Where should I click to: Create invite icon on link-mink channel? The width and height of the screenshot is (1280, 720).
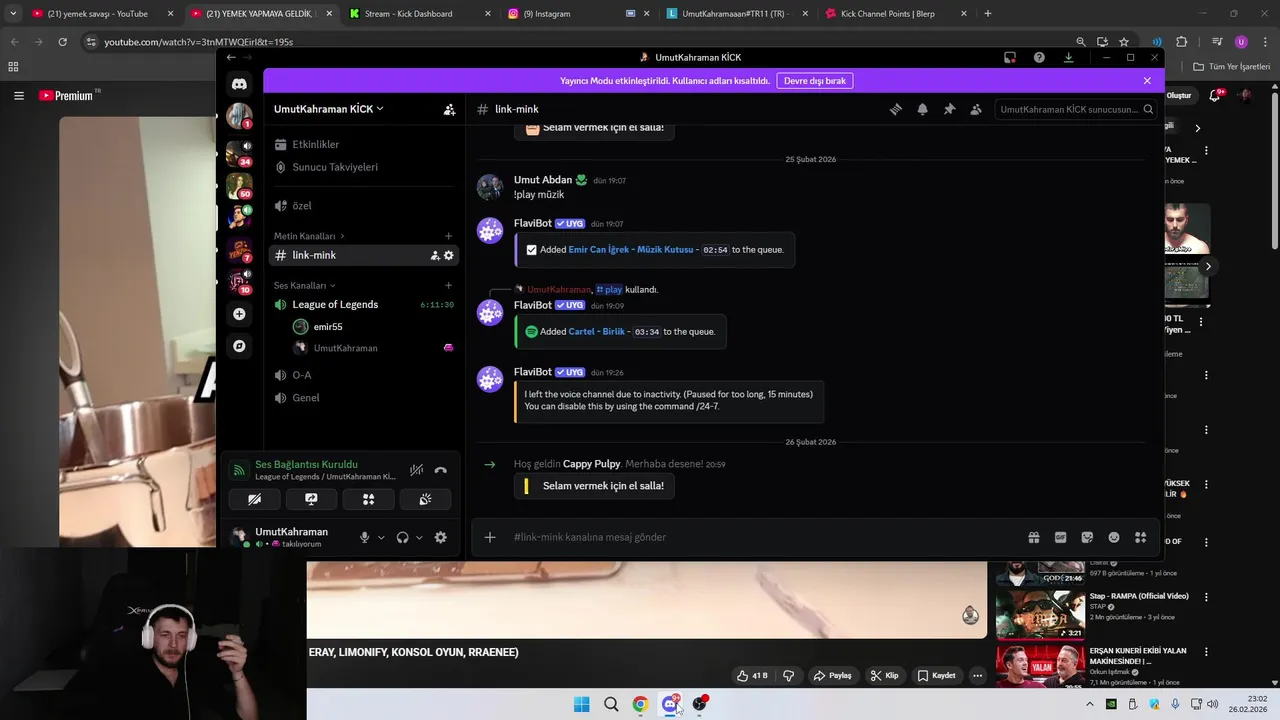point(435,255)
